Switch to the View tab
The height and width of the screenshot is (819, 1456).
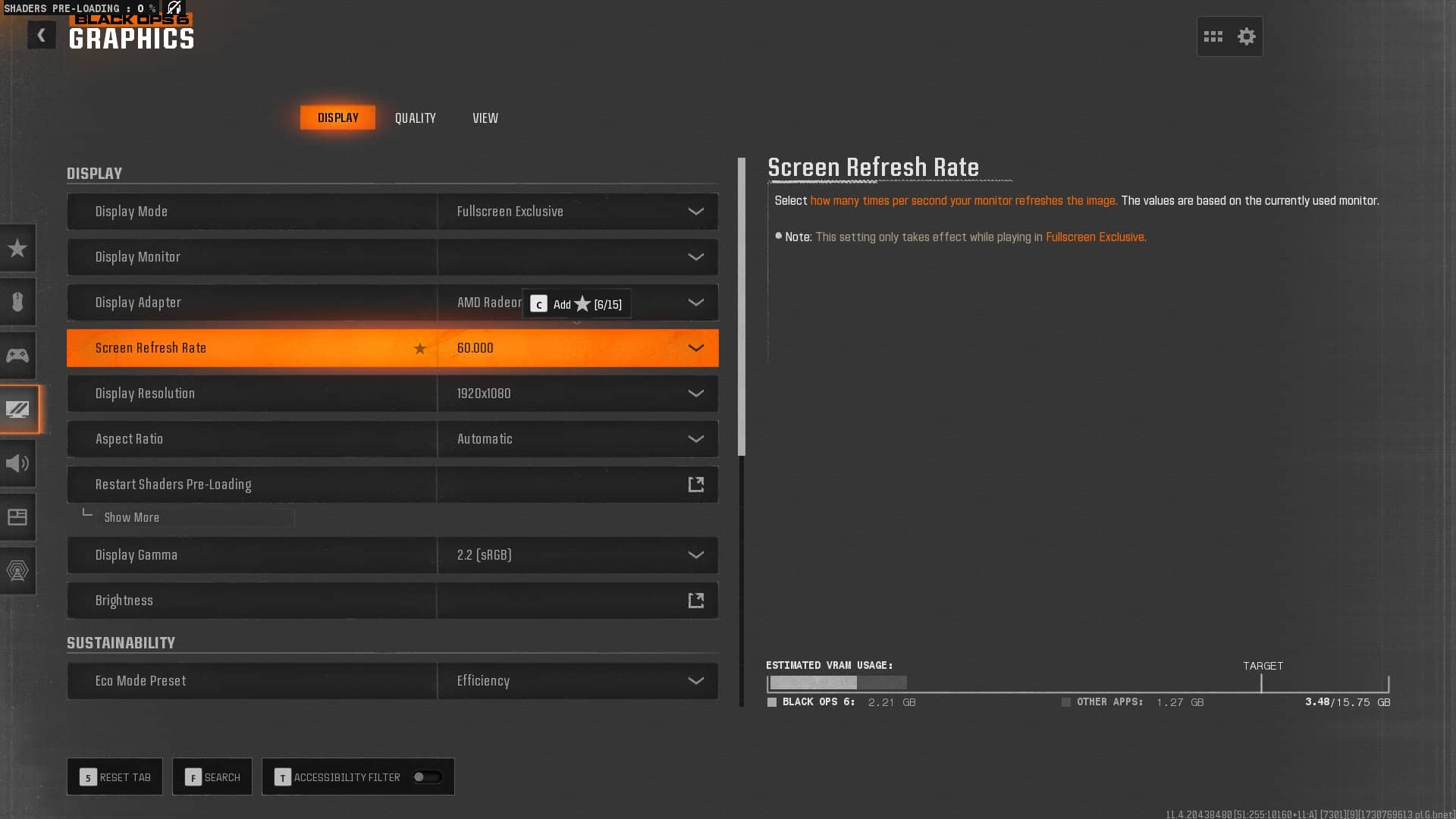(x=485, y=118)
